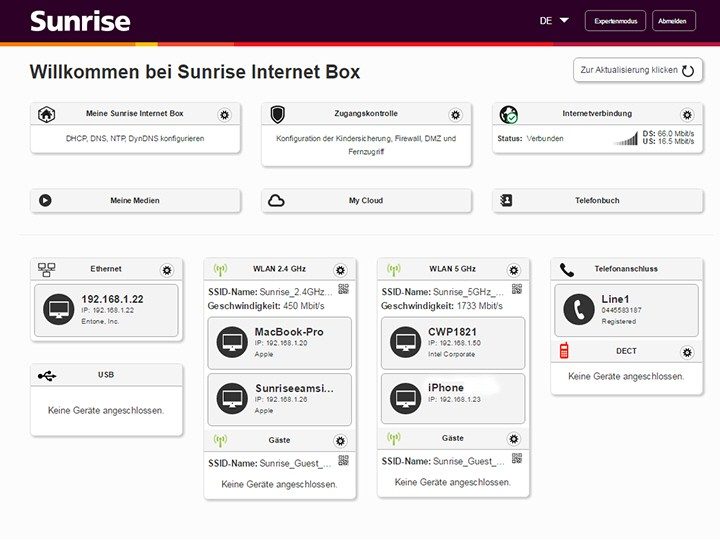Image resolution: width=720 pixels, height=540 pixels.
Task: Click the cloud icon of My Cloud
Action: [276, 201]
